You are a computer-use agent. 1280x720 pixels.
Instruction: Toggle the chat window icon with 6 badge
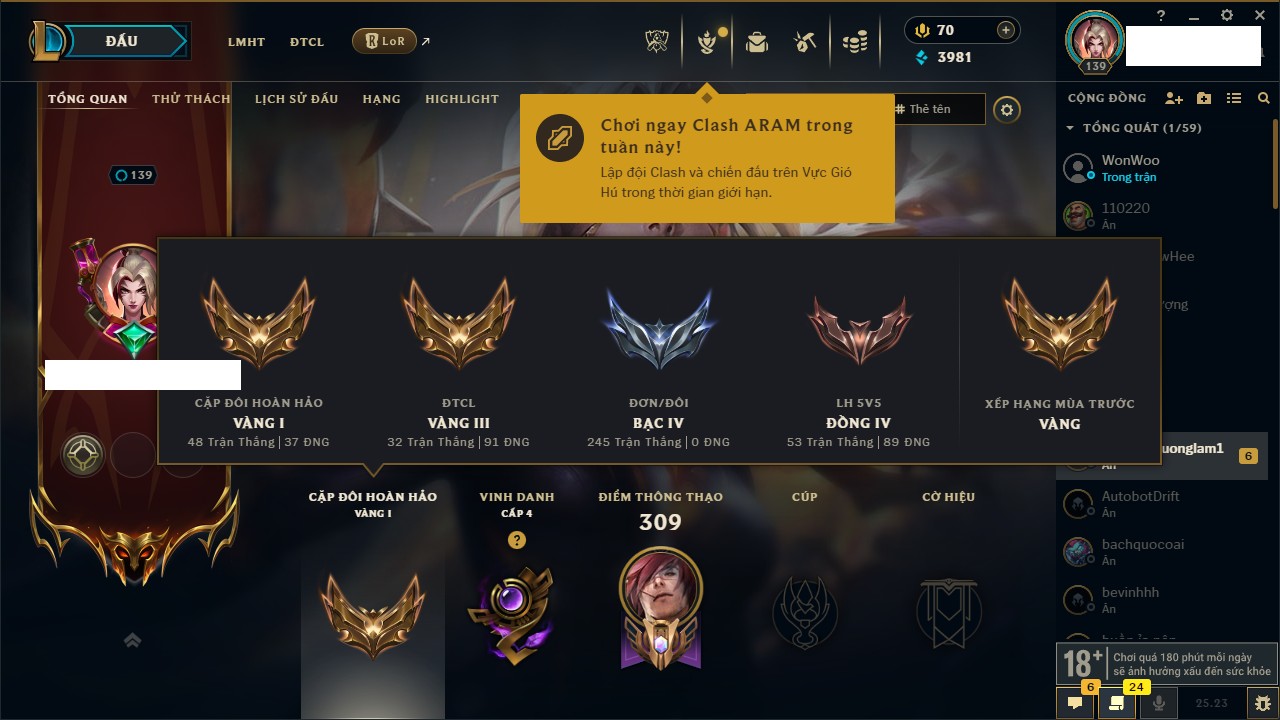pos(1075,703)
